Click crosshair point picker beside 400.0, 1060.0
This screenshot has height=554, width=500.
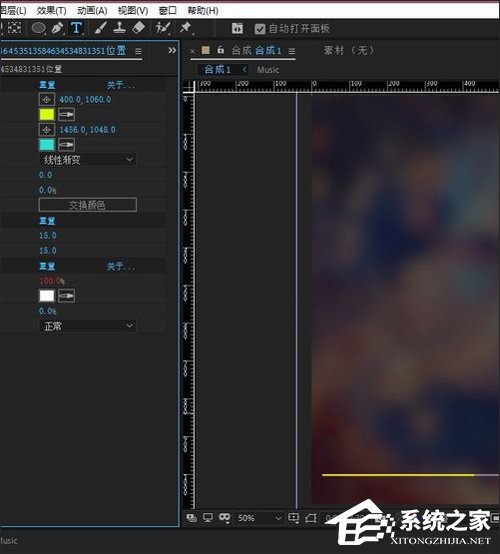47,100
